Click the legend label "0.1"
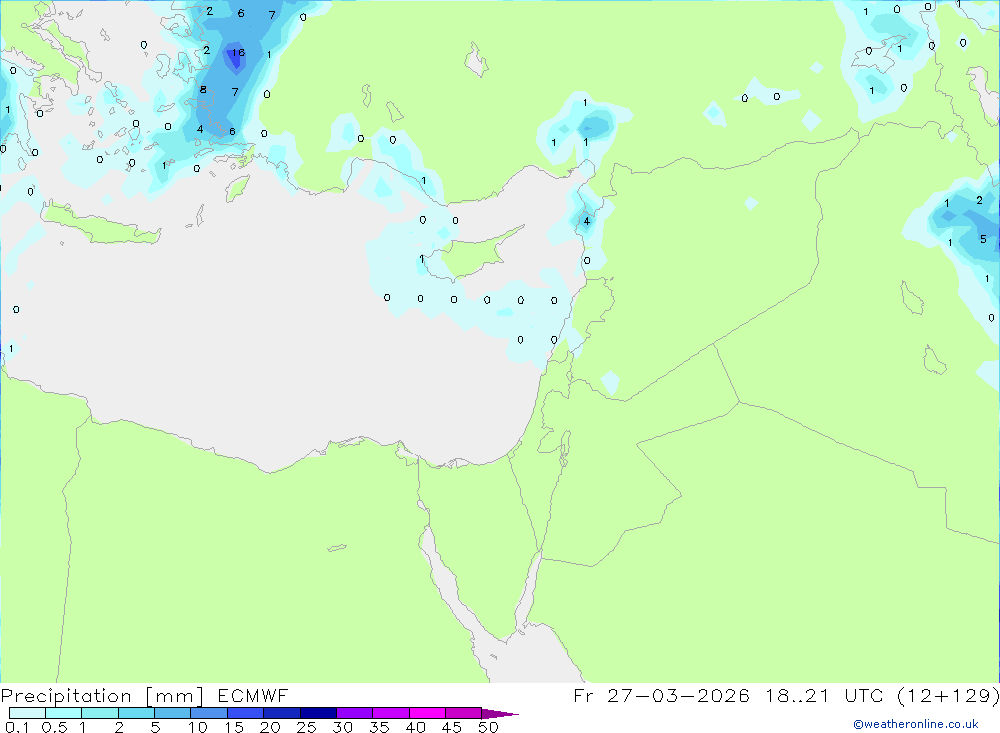This screenshot has height=733, width=1000. pyautogui.click(x=17, y=727)
